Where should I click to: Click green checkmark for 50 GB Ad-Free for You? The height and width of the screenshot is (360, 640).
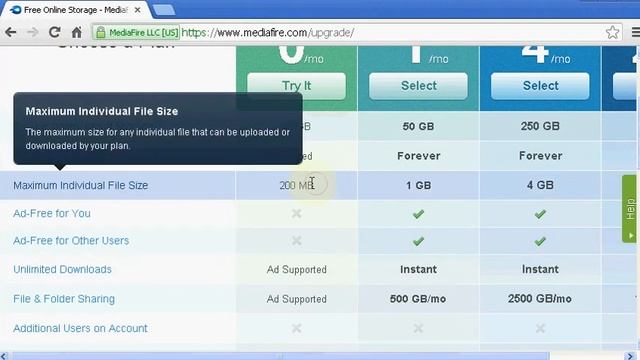[418, 214]
